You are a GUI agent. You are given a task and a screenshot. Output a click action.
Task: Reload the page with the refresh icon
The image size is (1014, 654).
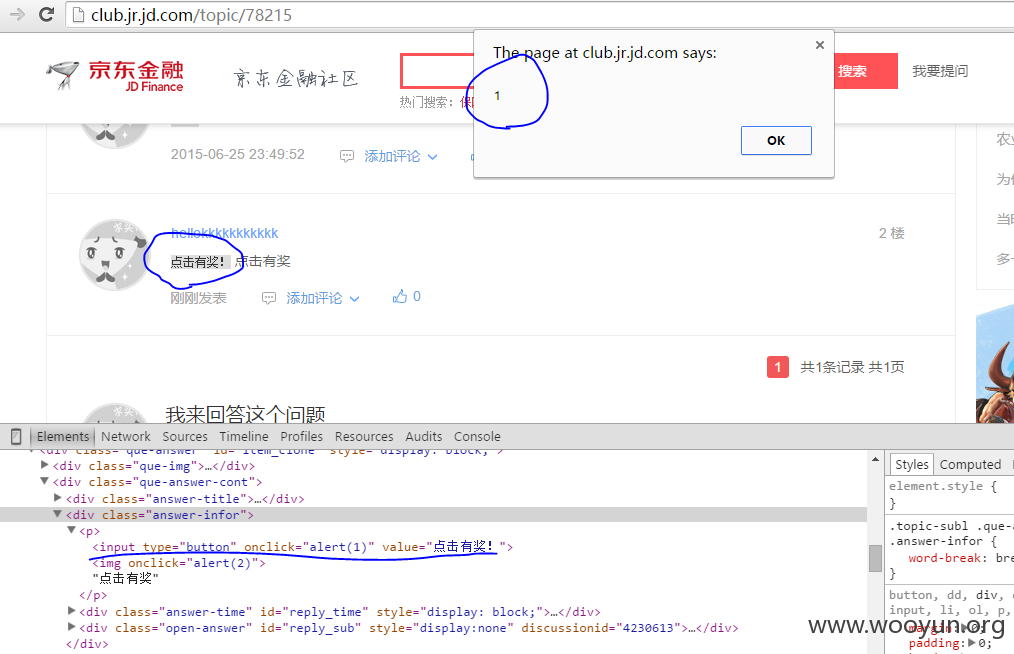pos(46,14)
